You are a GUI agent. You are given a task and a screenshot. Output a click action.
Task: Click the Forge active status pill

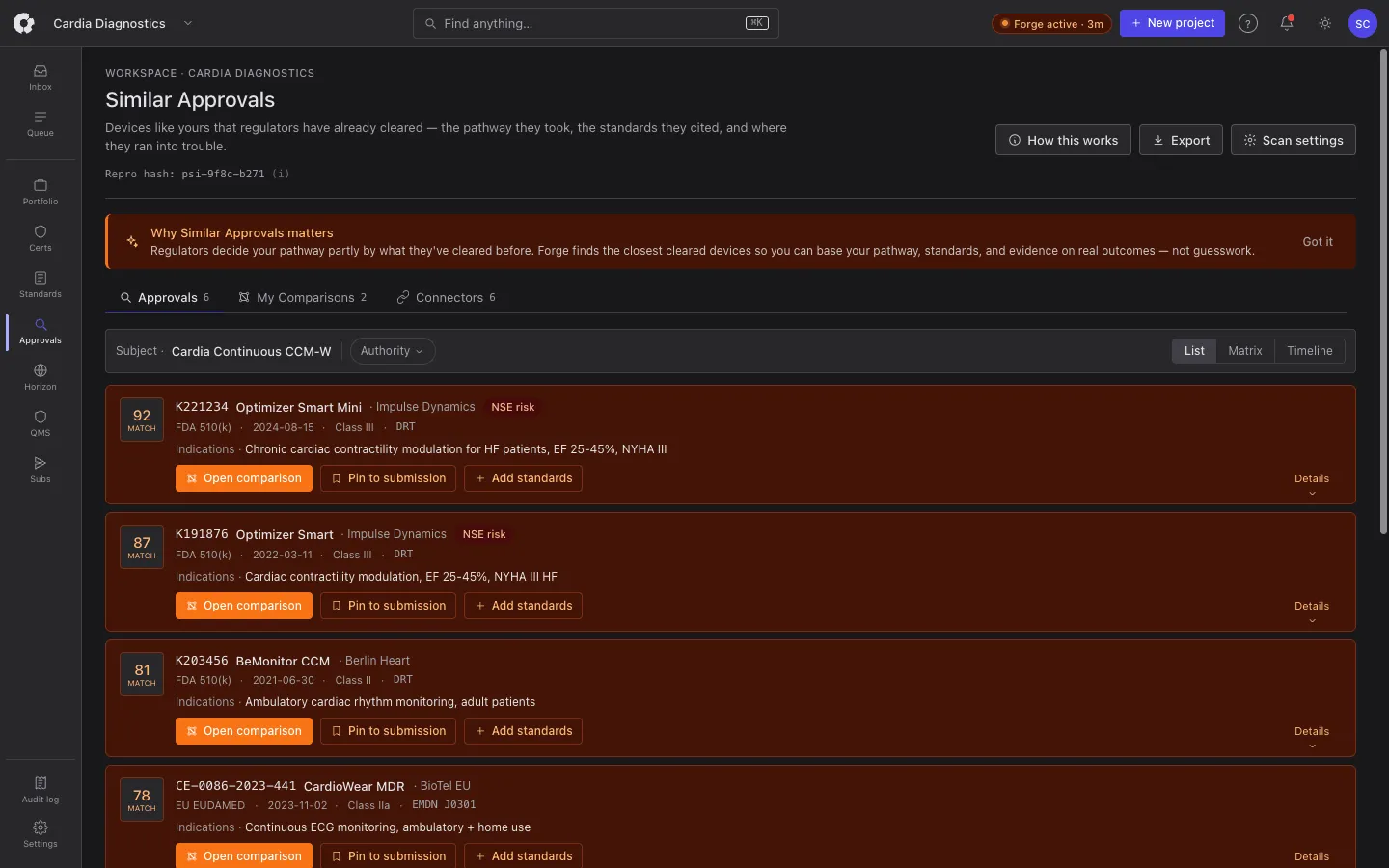tap(1051, 23)
